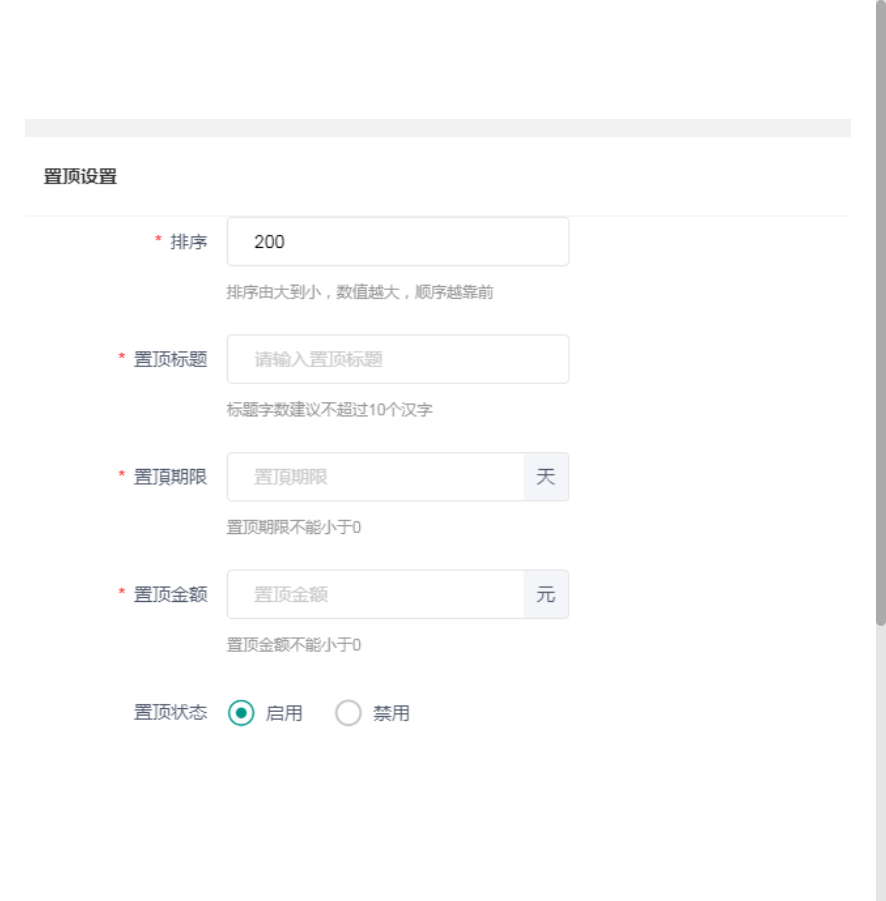Click the 排序 input field showing 200
Viewport: 886px width, 901px height.
pos(398,241)
